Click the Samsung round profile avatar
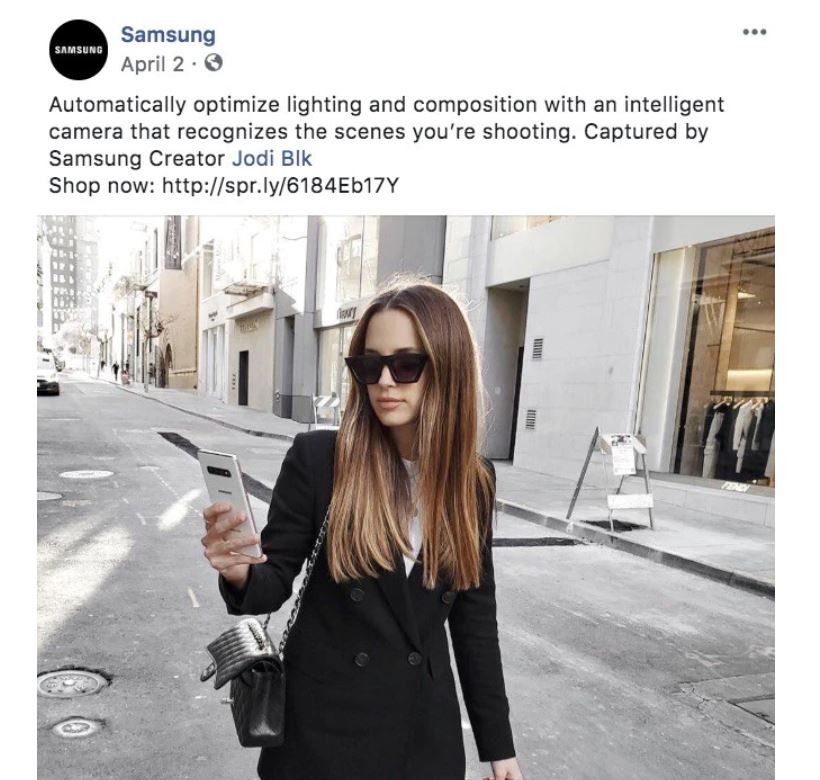This screenshot has height=780, width=820. click(x=79, y=50)
